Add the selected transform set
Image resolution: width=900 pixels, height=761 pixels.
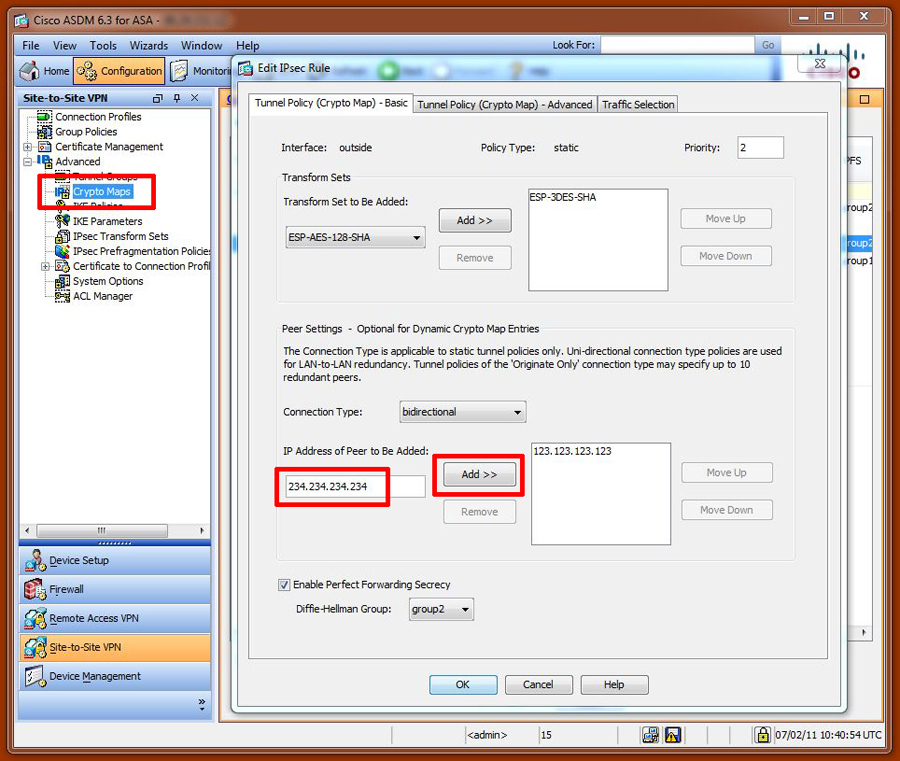tap(475, 220)
